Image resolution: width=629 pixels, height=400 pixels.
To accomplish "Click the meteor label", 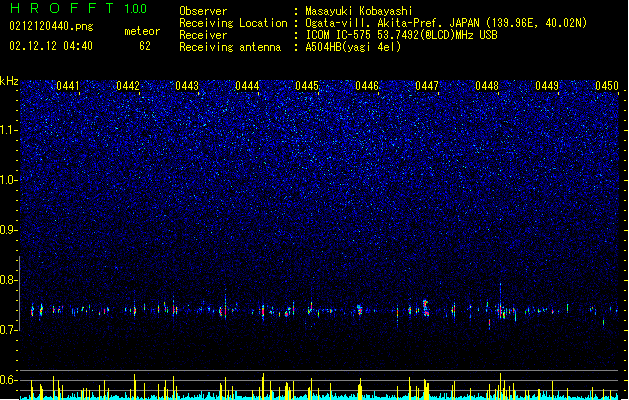I will pos(142,31).
